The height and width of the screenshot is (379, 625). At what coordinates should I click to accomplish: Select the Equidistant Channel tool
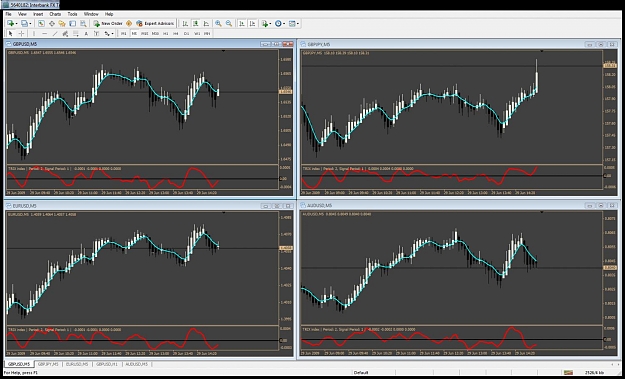pyautogui.click(x=65, y=33)
